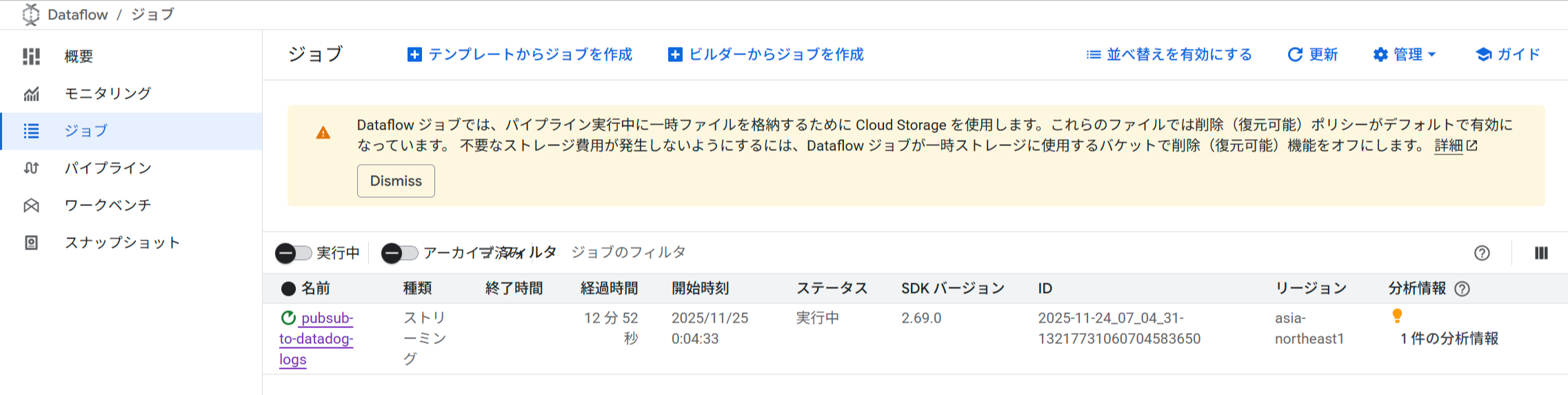This screenshot has width=1568, height=395.
Task: Click the filter help question-mark icon
Action: point(1482,253)
